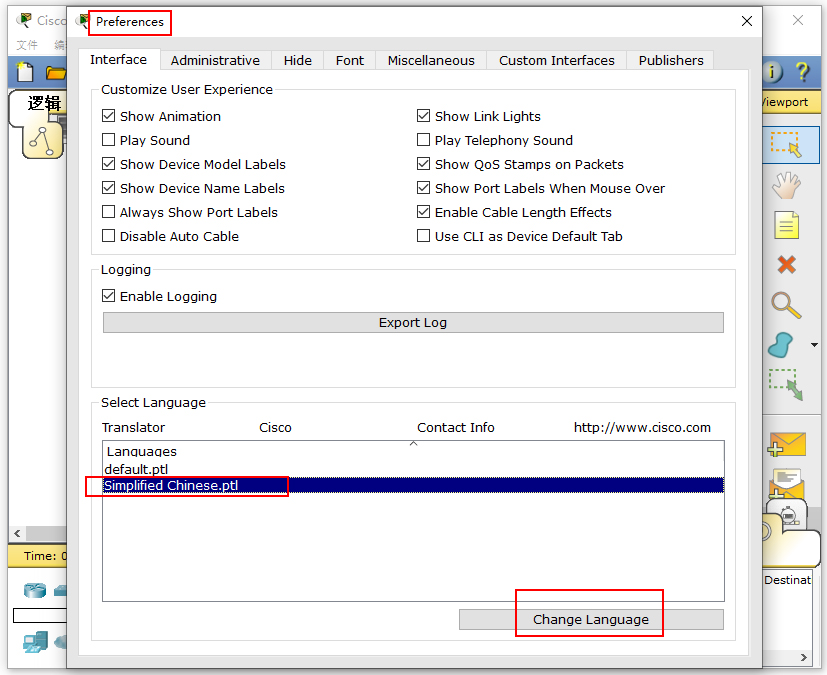827x675 pixels.
Task: Enable the Play Sound checkbox
Action: pyautogui.click(x=109, y=140)
